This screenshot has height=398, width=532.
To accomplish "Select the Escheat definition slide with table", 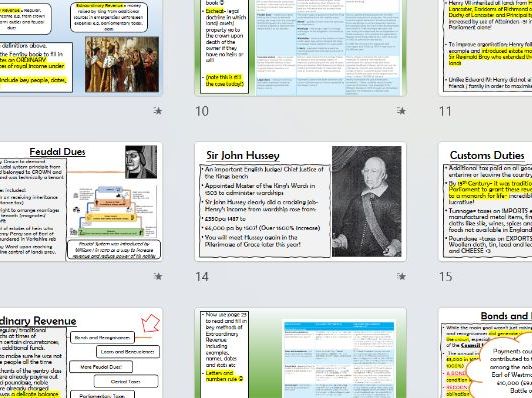I will coord(300,48).
